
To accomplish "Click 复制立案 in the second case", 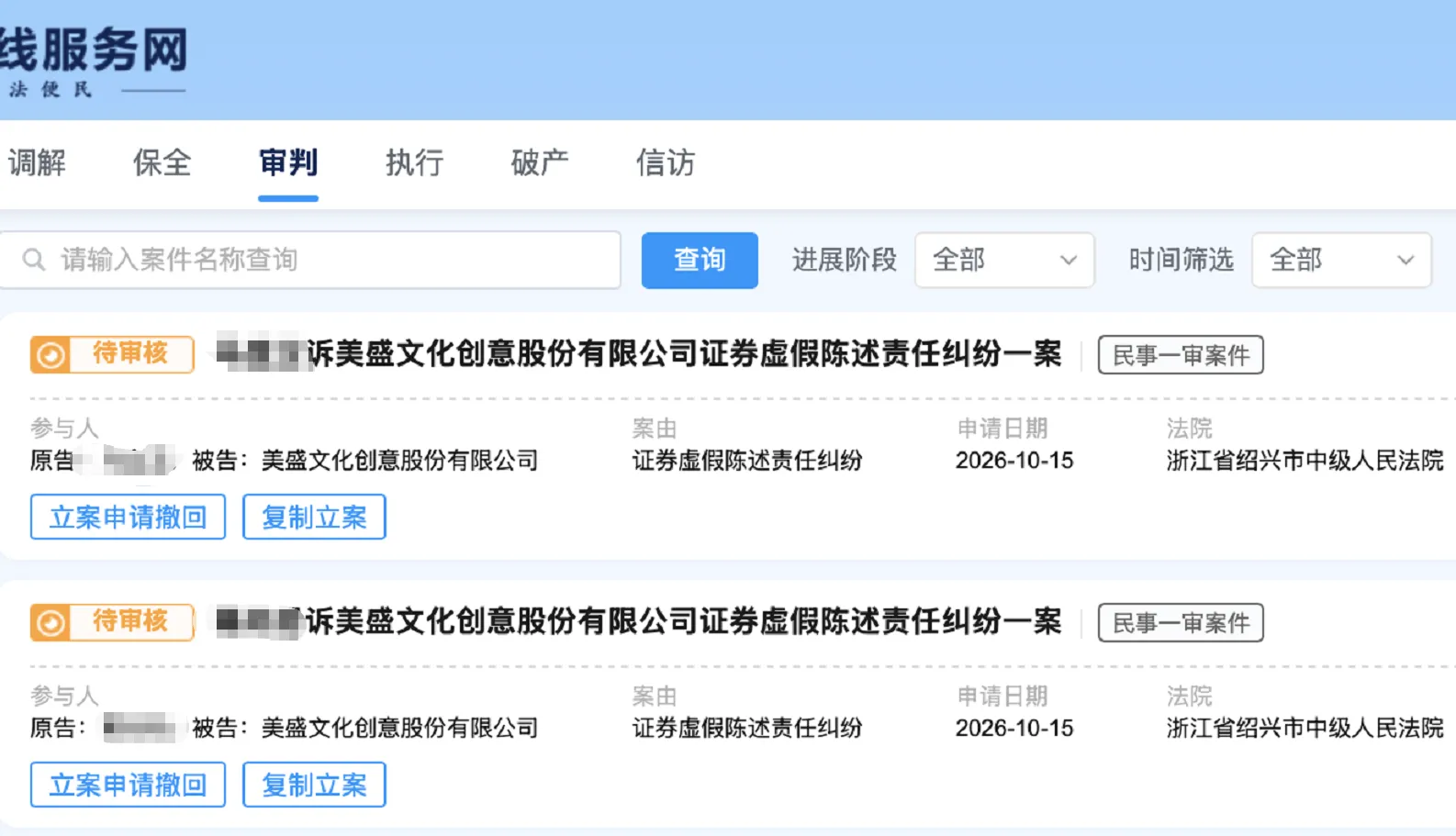I will coord(314,785).
